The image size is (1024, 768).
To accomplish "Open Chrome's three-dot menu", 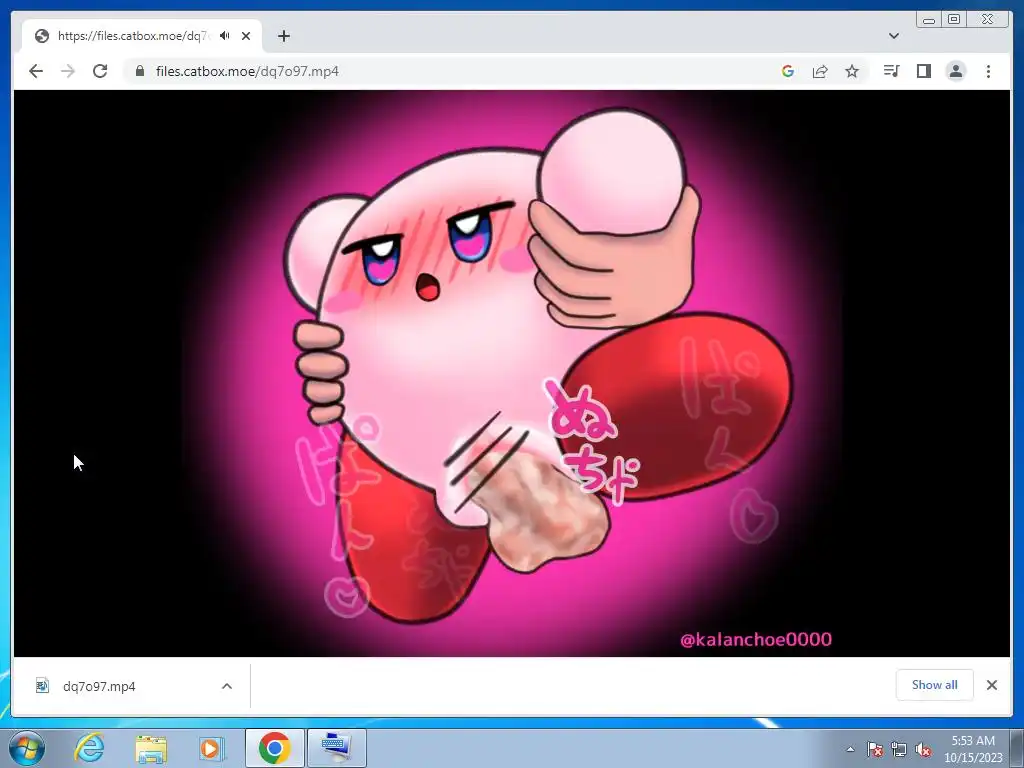I will [988, 71].
